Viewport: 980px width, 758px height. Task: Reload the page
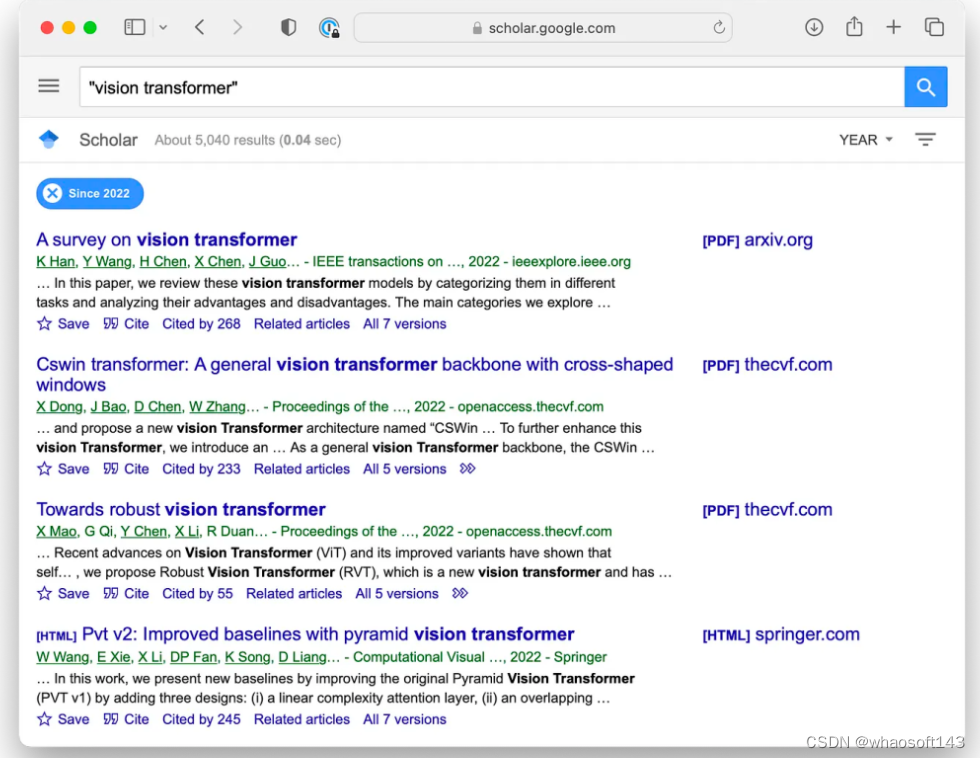pos(719,27)
